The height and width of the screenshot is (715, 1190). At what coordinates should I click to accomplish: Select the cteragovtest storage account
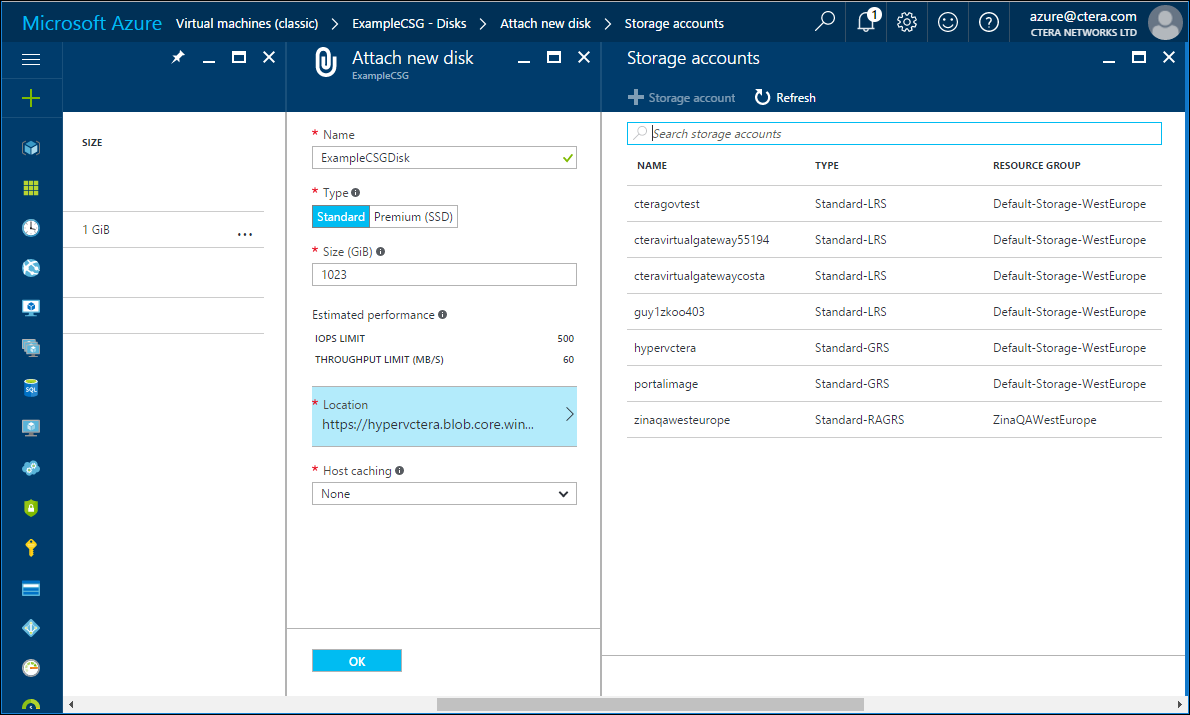coord(894,203)
